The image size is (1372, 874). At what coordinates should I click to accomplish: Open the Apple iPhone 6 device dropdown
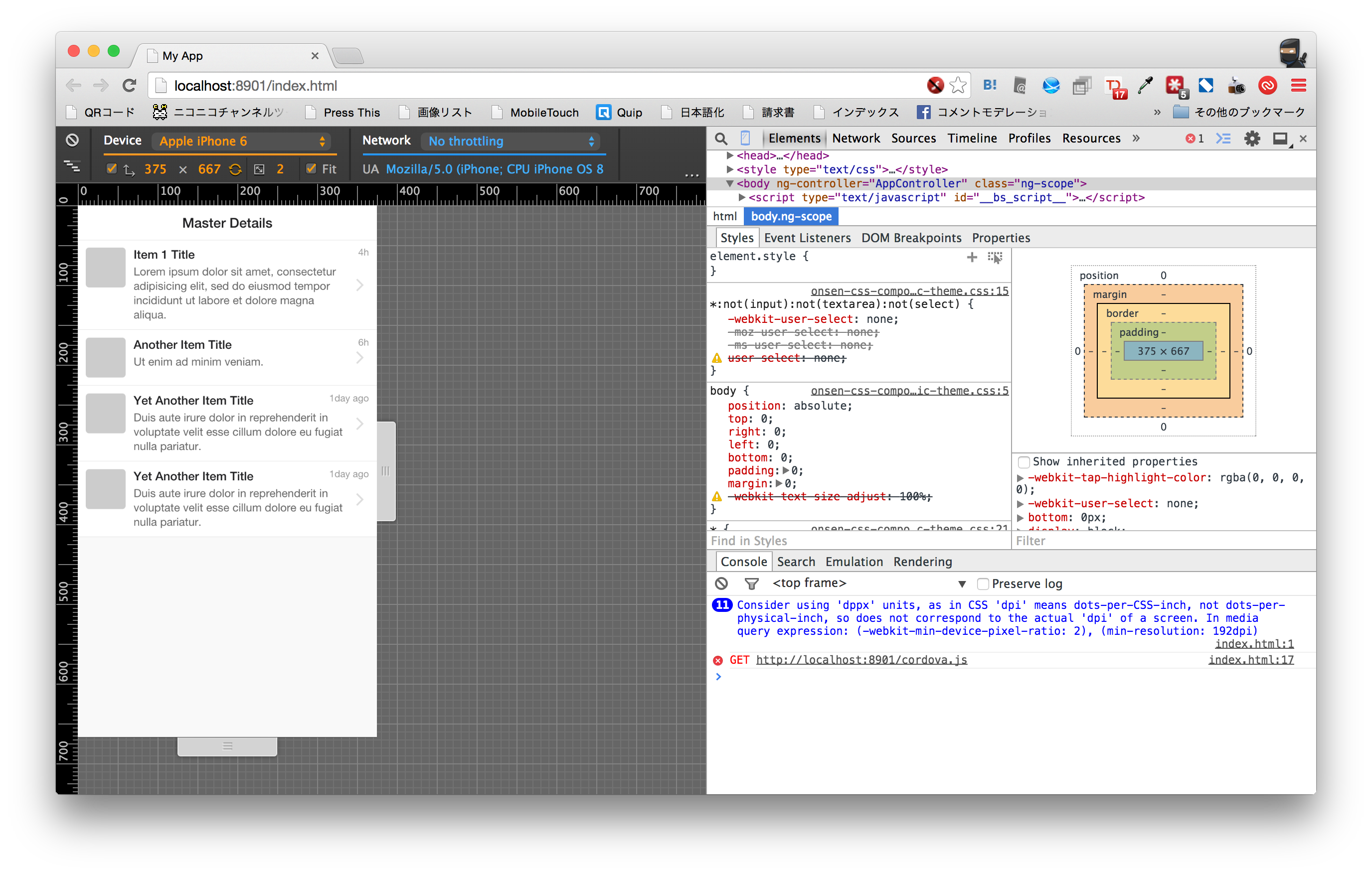242,141
